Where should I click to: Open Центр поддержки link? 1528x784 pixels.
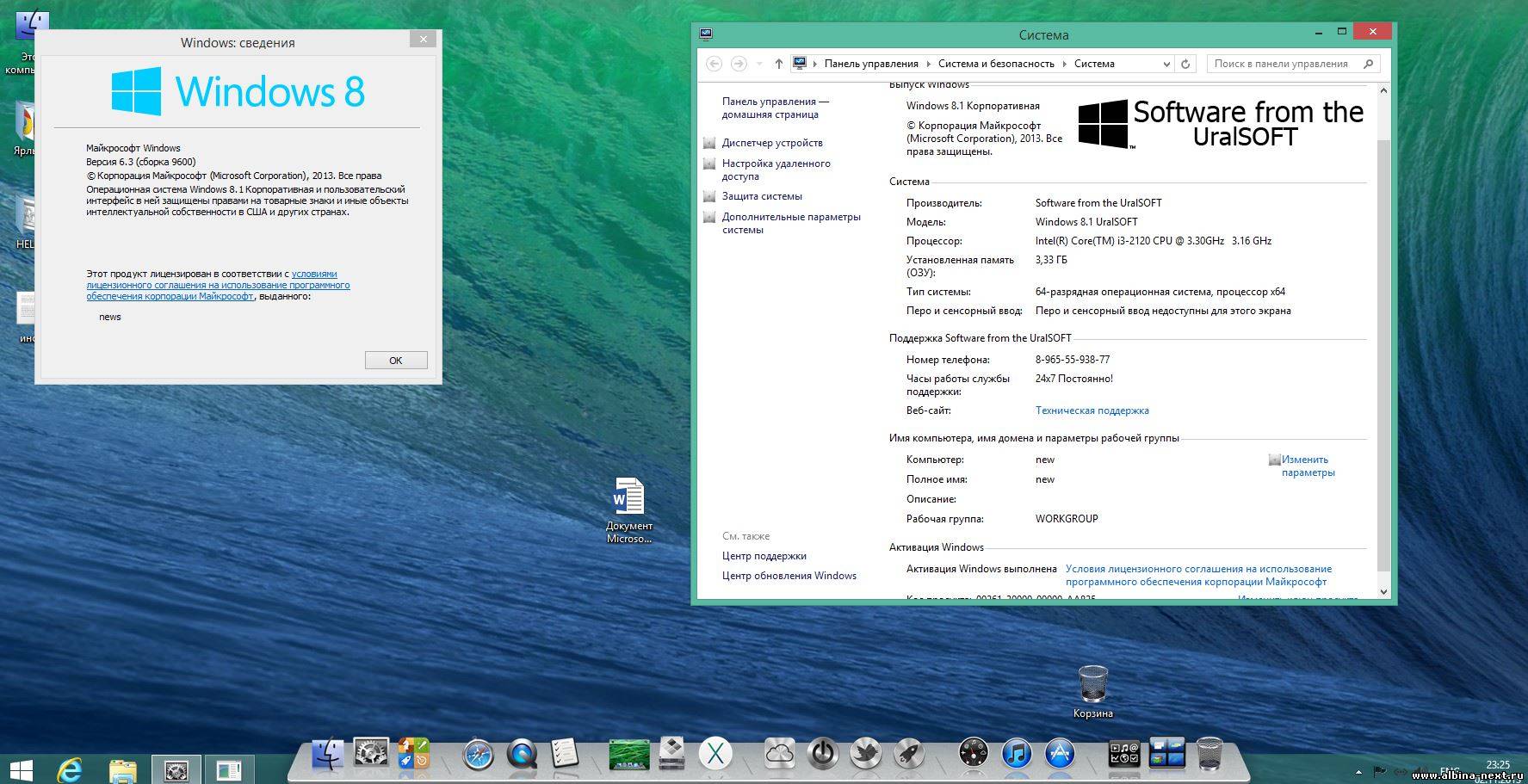click(x=764, y=556)
